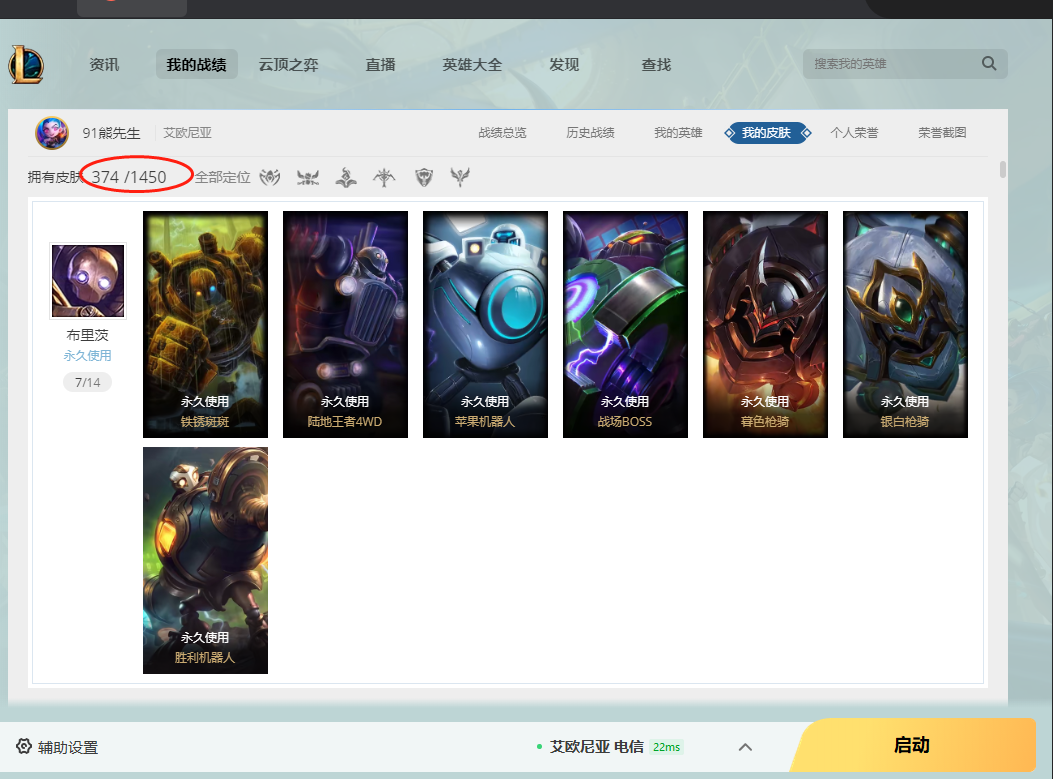Filter skins by support role icon
The height and width of the screenshot is (779, 1053).
[x=460, y=177]
